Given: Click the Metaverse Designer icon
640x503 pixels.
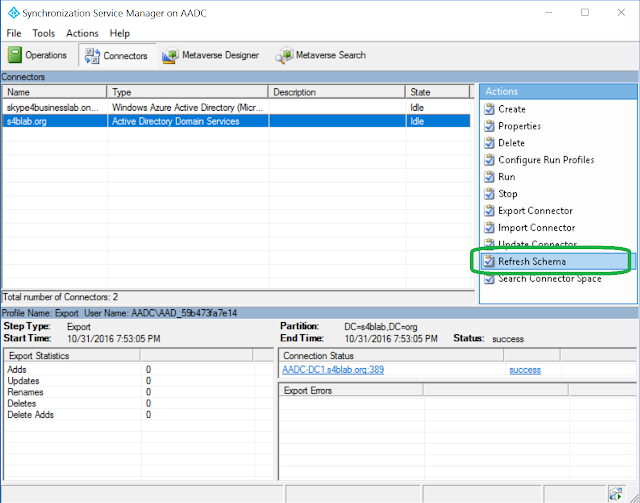Looking at the screenshot, I should [170, 55].
